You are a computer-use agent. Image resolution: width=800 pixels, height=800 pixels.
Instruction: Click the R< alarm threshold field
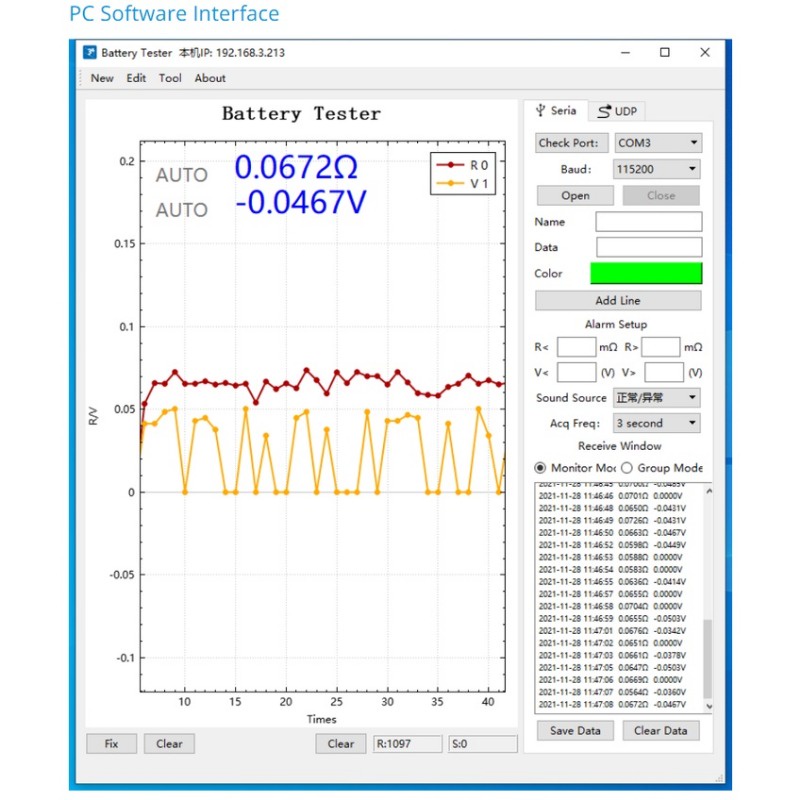[x=576, y=347]
